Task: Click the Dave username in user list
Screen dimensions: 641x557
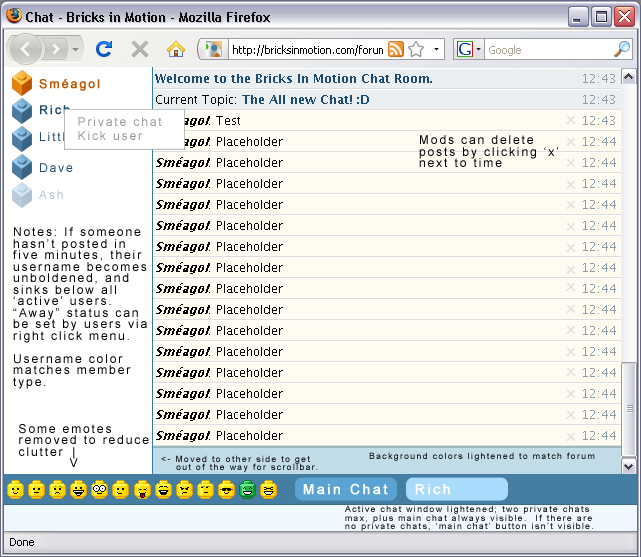Action: click(x=56, y=168)
